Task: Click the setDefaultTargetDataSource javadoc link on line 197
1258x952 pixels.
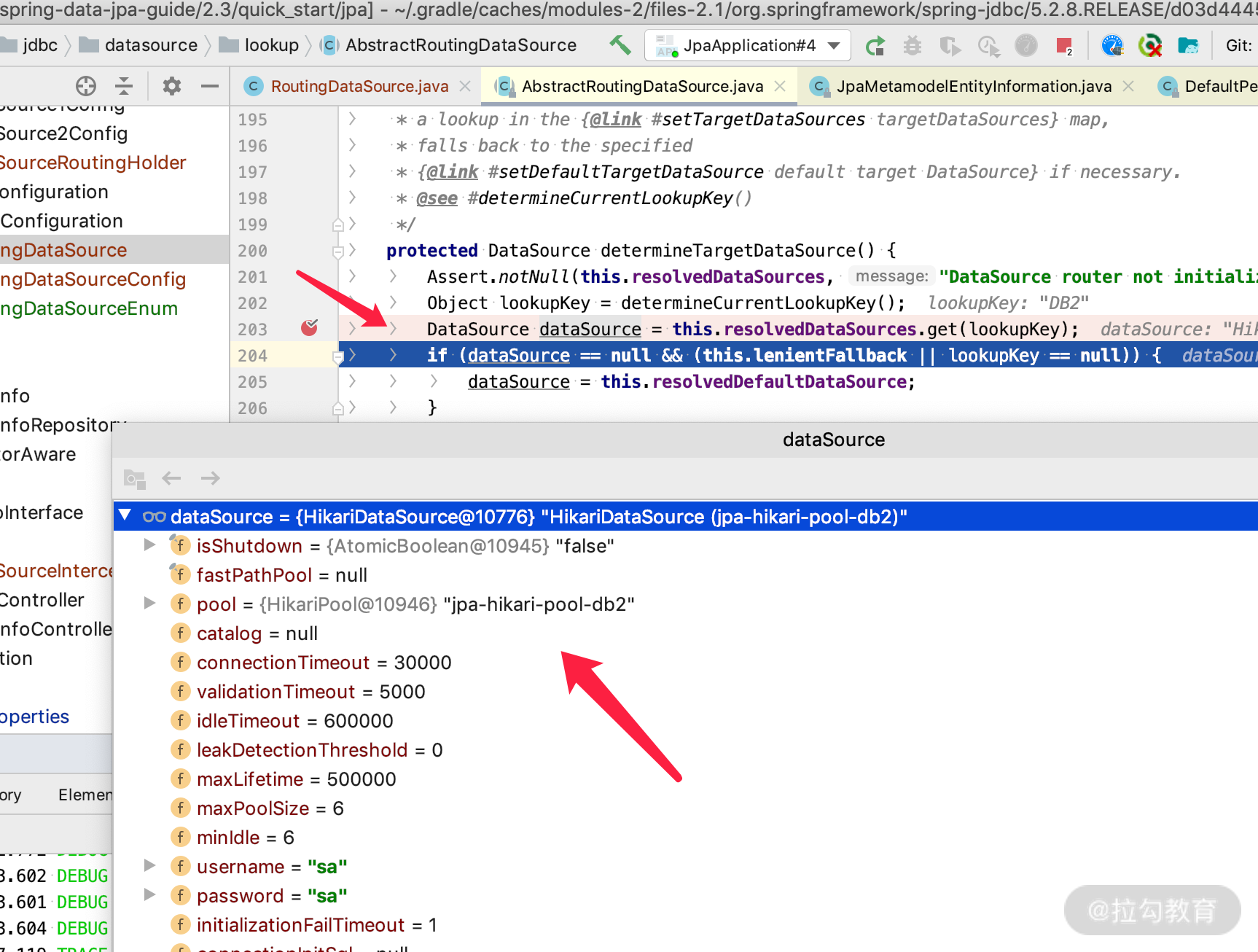Action: 626,172
